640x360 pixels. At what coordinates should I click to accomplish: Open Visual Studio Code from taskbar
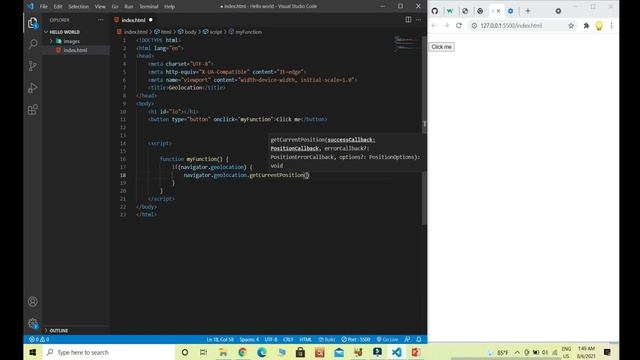point(396,352)
